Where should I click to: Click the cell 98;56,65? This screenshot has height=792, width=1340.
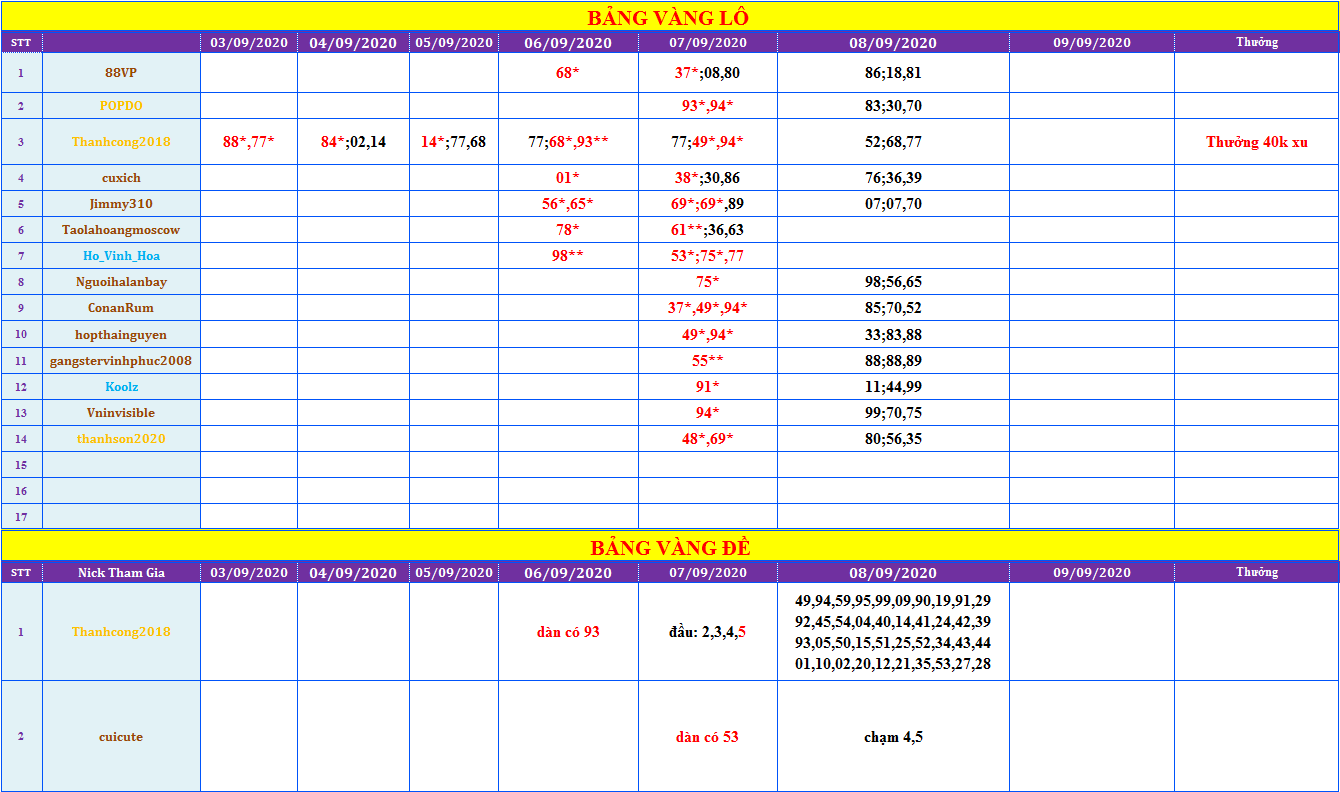[x=893, y=282]
